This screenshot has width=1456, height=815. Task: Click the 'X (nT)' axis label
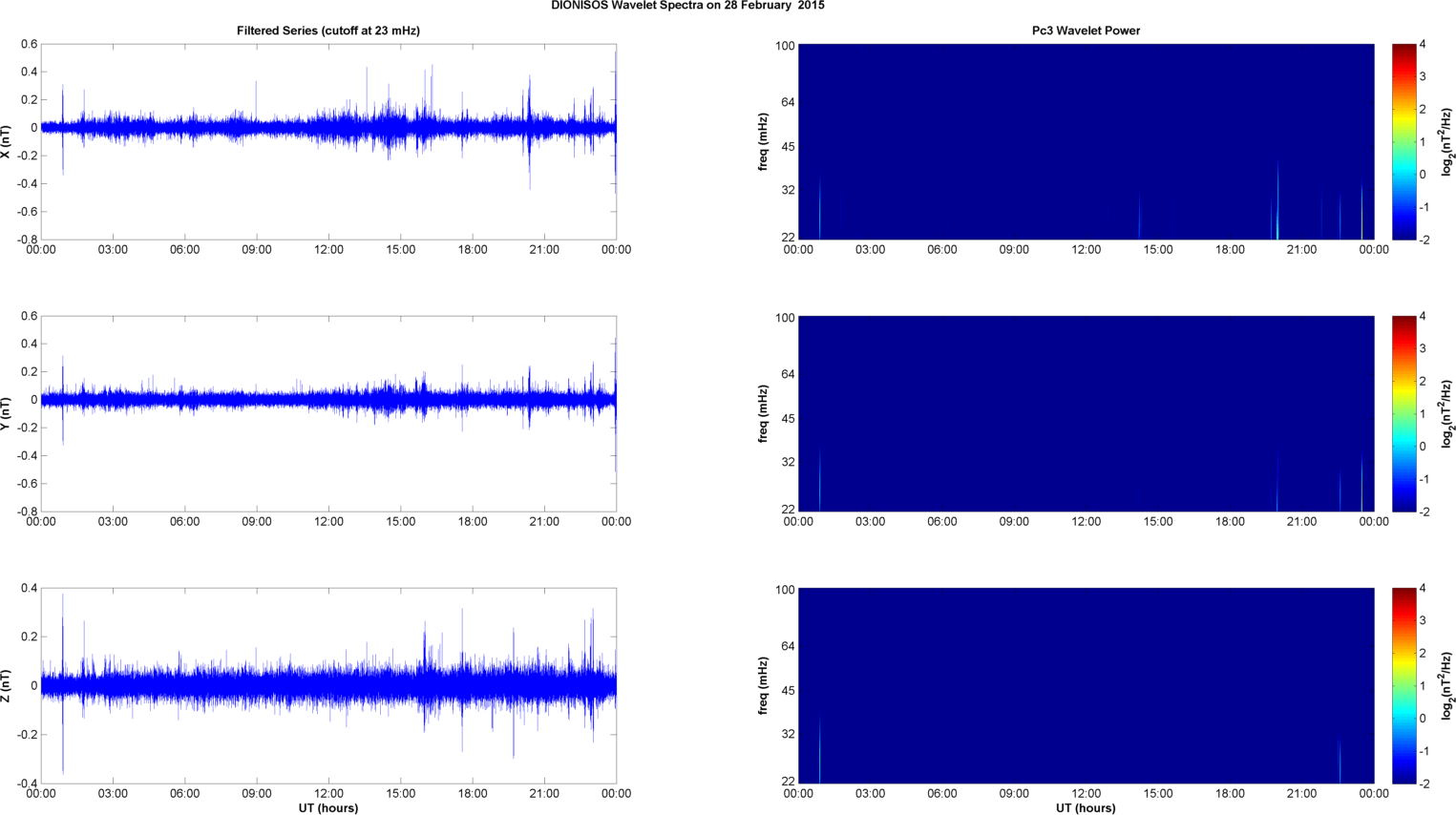7,142
